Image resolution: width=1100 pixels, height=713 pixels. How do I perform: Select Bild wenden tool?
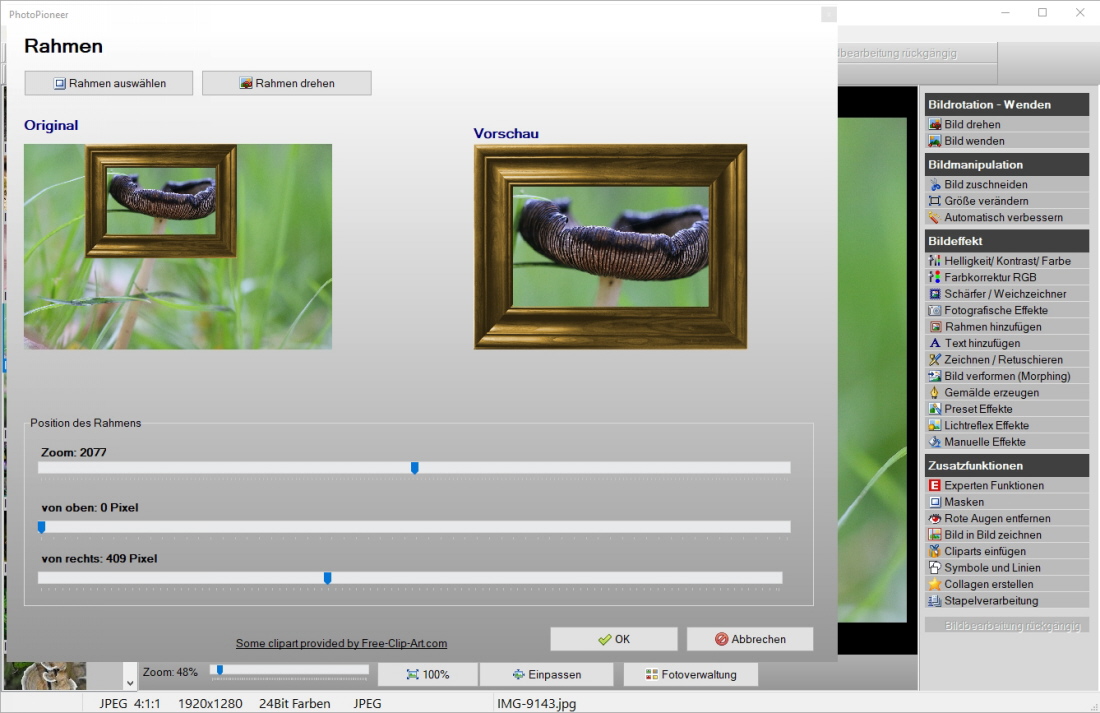tap(974, 141)
